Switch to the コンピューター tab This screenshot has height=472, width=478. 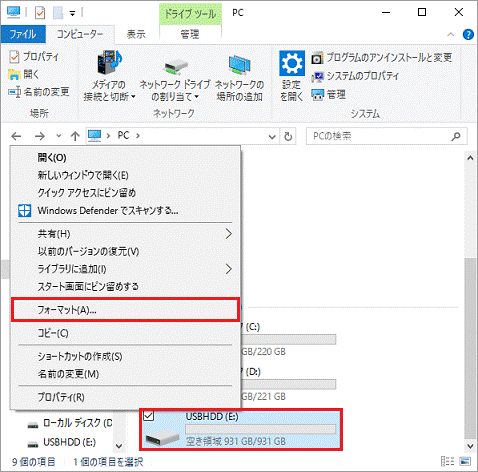80,34
